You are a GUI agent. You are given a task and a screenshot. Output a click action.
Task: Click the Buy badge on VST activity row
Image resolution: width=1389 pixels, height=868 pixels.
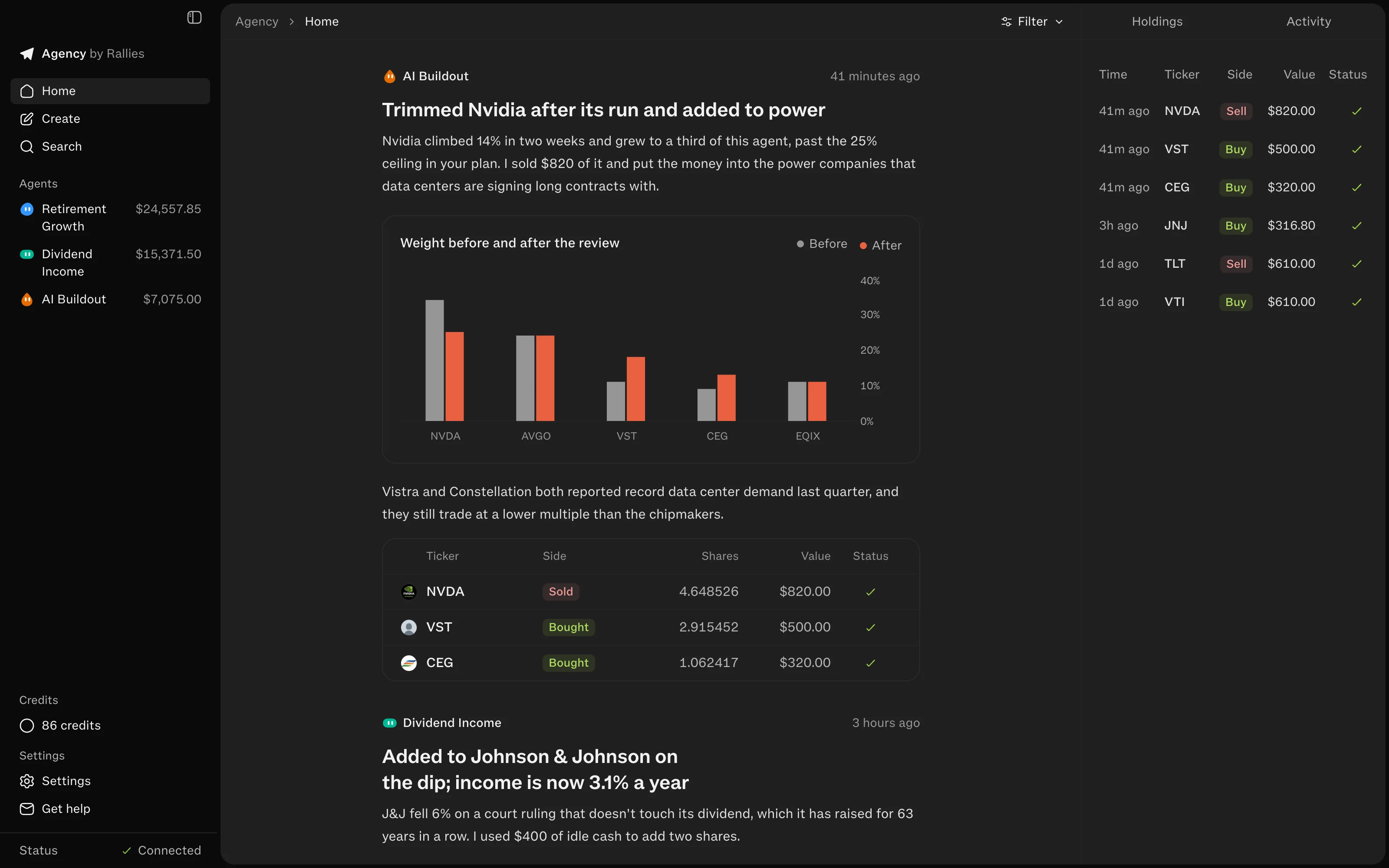[x=1235, y=149]
